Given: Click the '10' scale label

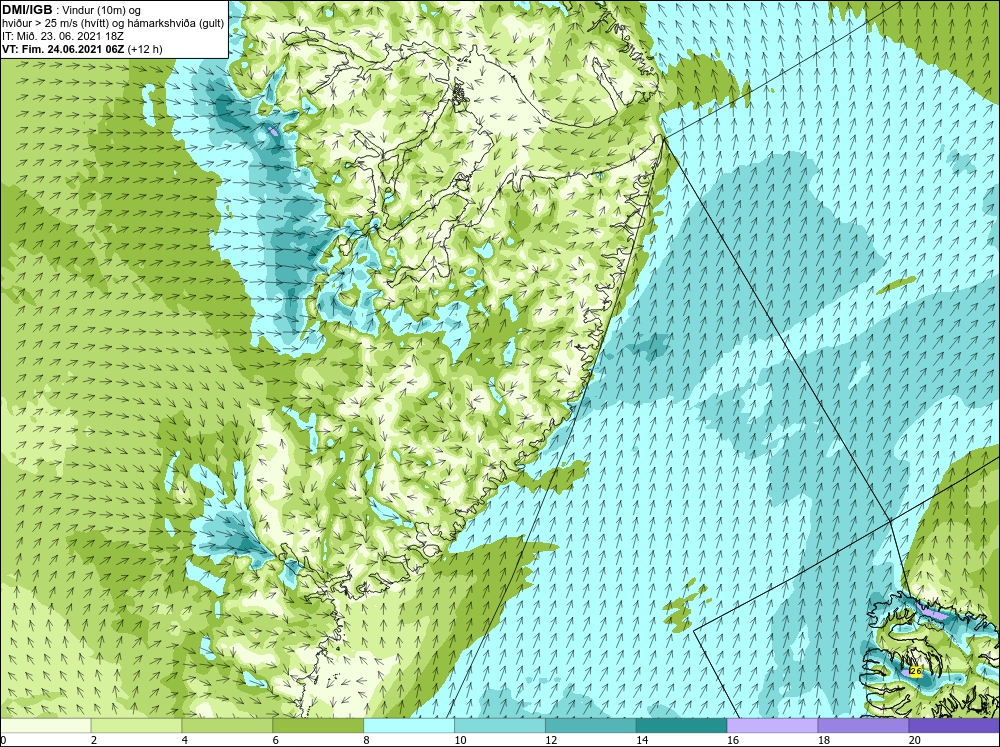Looking at the screenshot, I should (x=460, y=740).
